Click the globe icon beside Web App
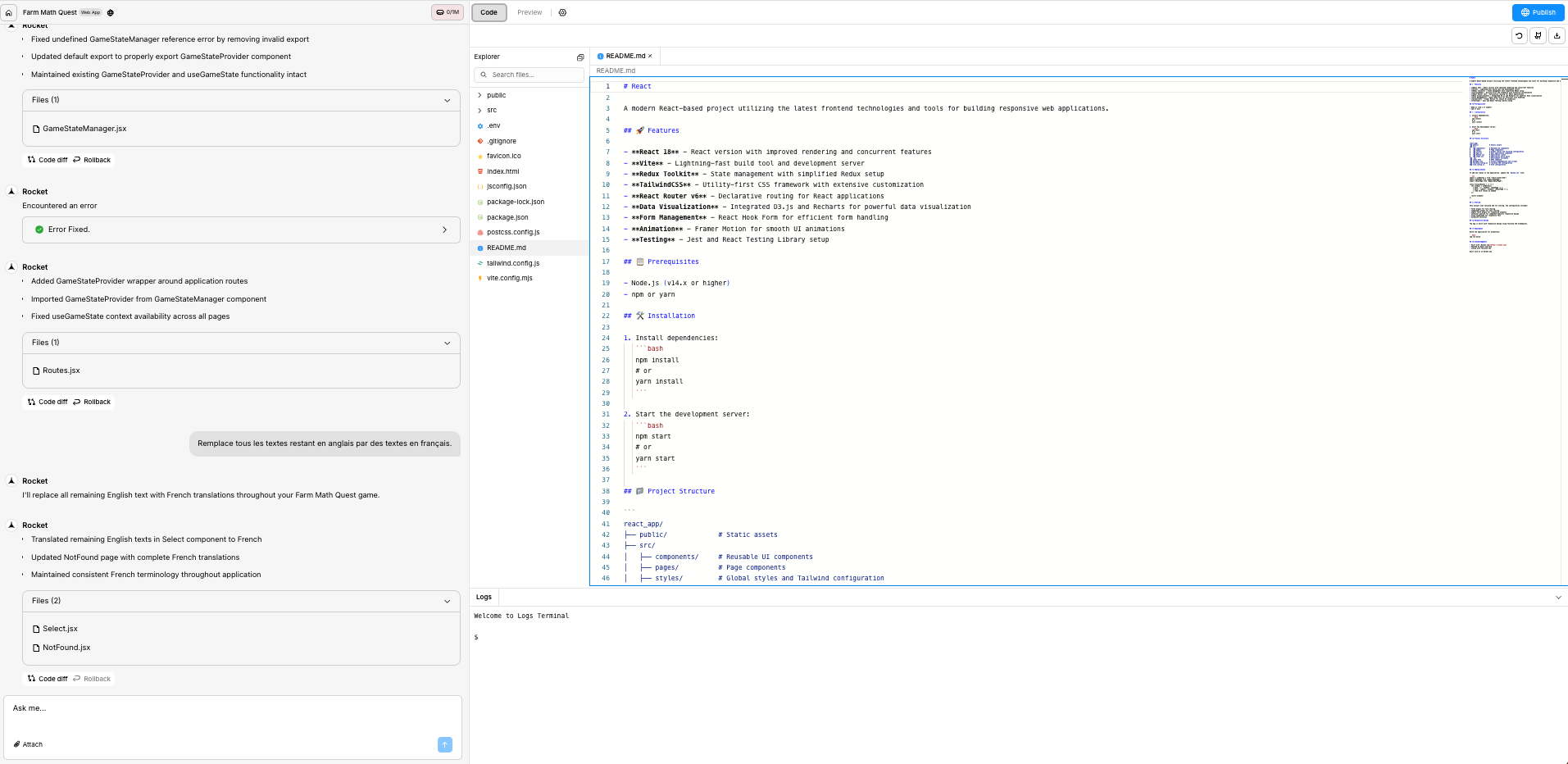This screenshot has width=1568, height=764. point(111,13)
